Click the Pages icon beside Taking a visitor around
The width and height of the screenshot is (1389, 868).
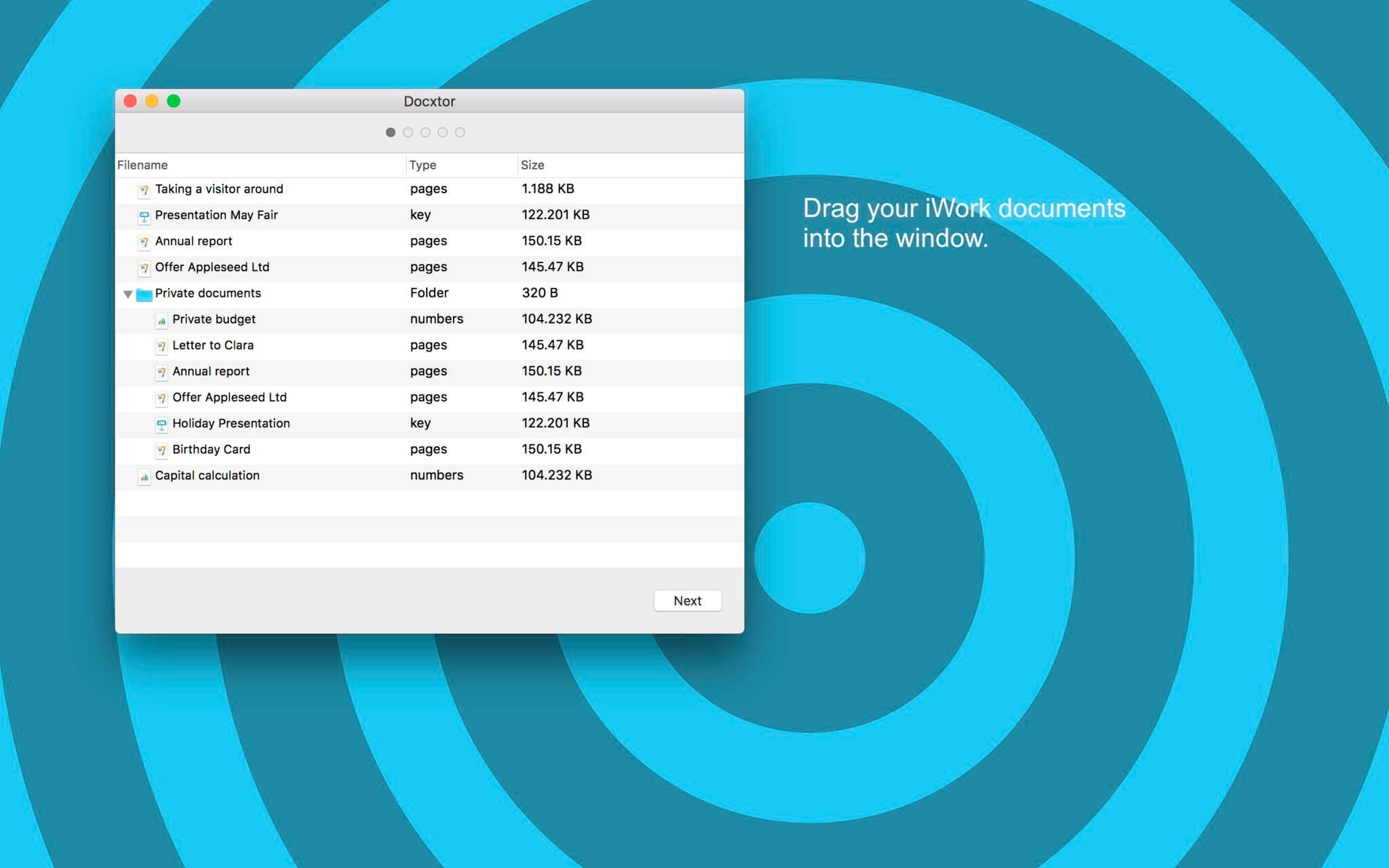point(144,190)
